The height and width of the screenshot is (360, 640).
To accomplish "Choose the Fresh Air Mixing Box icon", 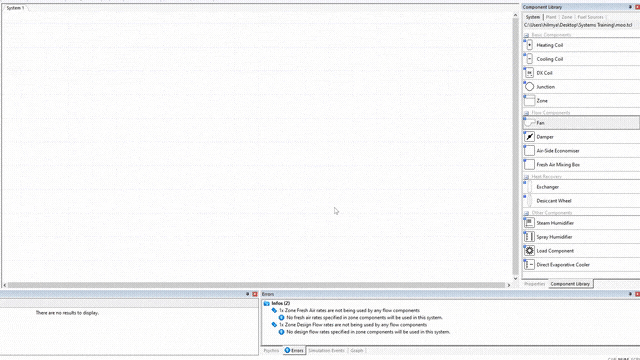I will [x=529, y=164].
